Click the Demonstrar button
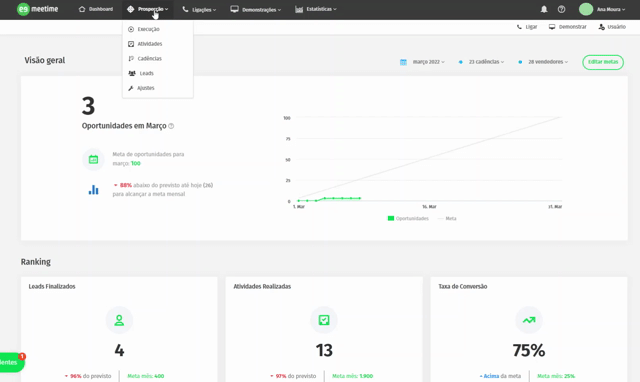Viewport: 640px width, 382px height. (567, 27)
